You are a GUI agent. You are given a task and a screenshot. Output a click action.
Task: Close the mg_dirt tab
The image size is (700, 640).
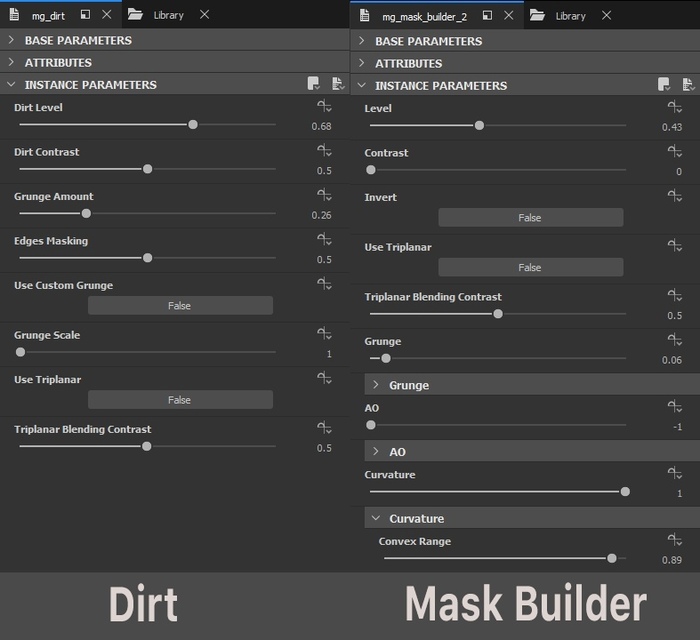pos(106,15)
